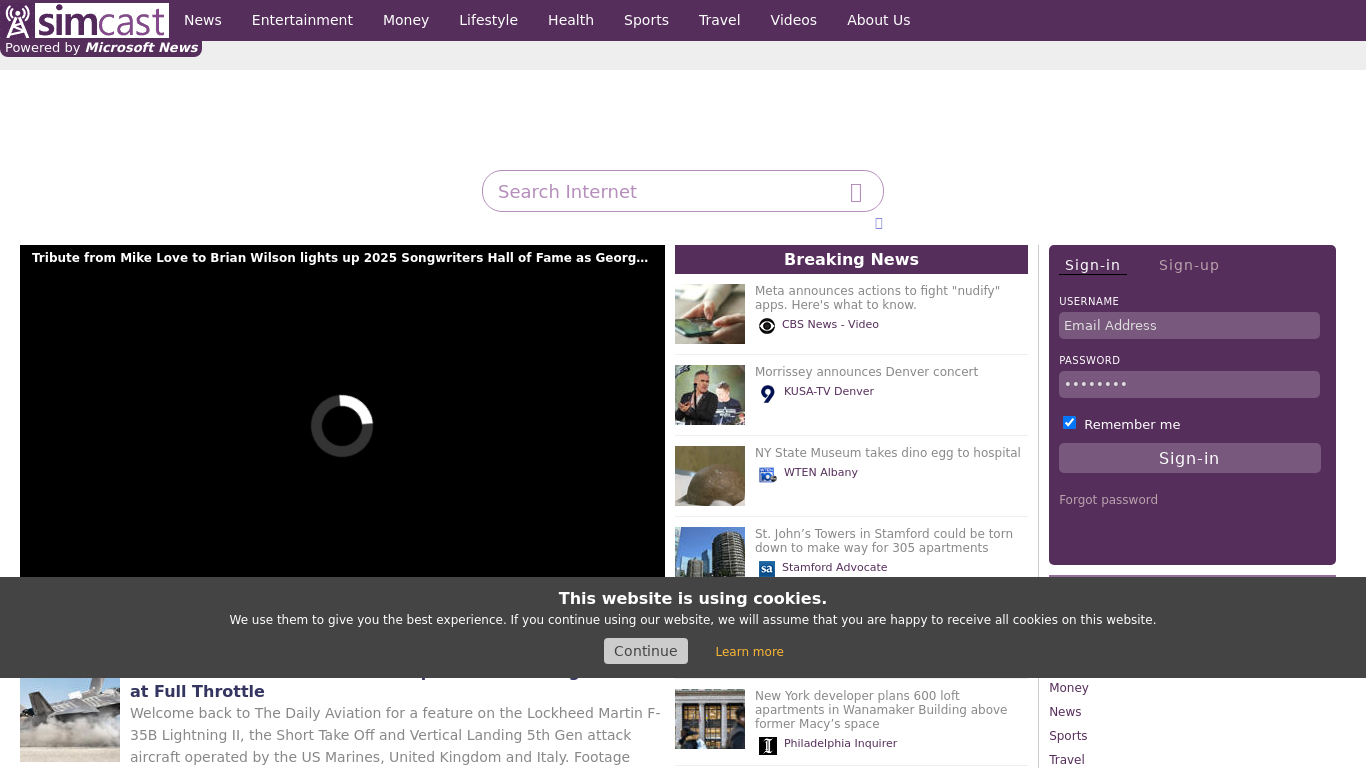The width and height of the screenshot is (1366, 768).
Task: Click the search icon in search box
Action: pos(856,192)
